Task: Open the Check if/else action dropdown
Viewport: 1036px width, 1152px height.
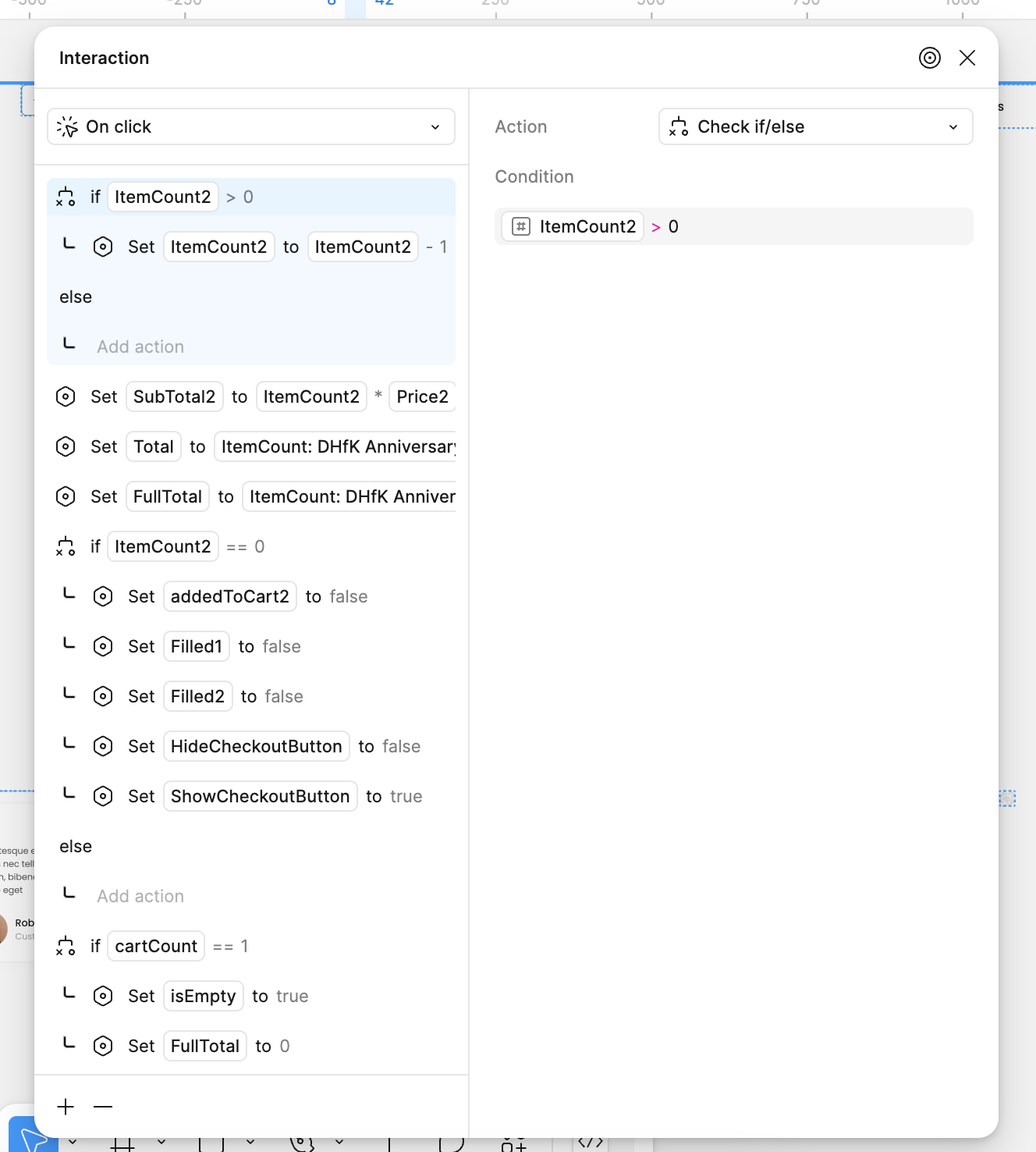Action: 815,126
